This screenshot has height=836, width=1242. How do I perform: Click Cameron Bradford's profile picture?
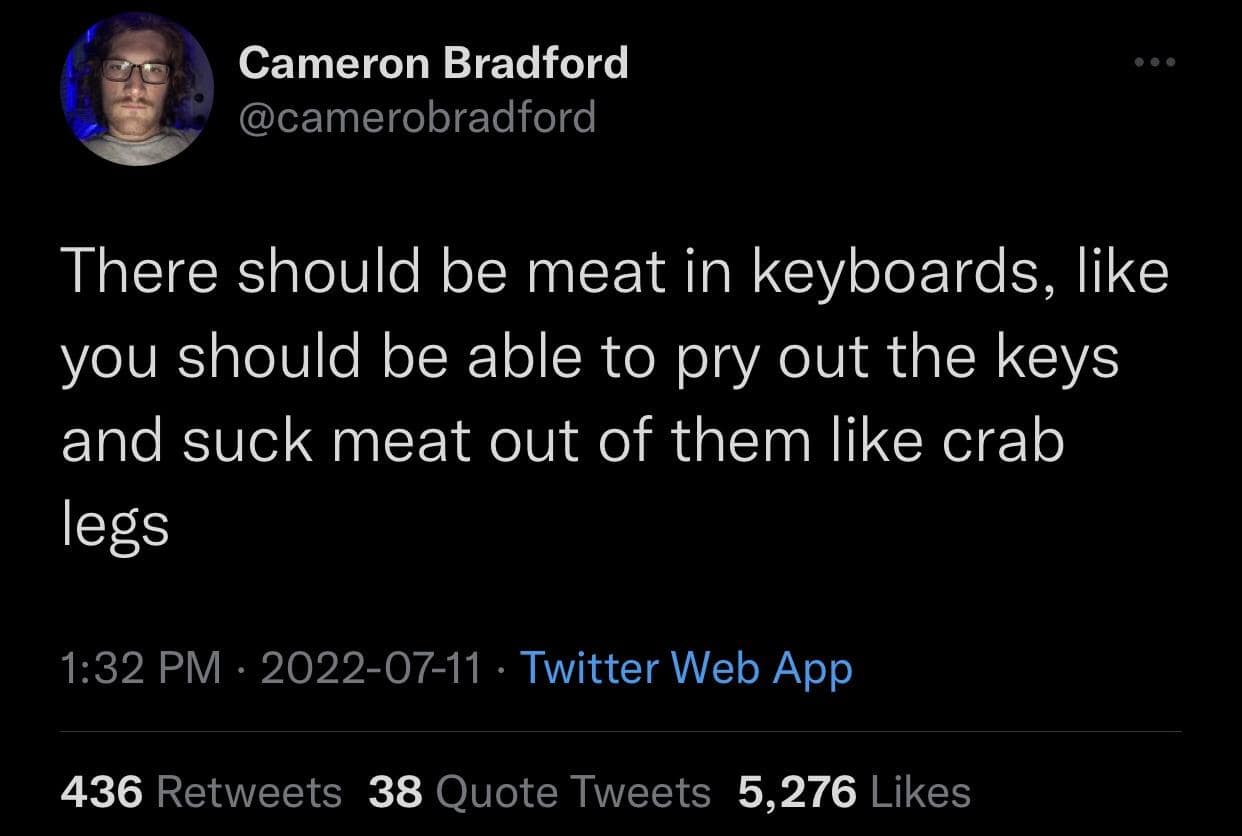[x=137, y=89]
